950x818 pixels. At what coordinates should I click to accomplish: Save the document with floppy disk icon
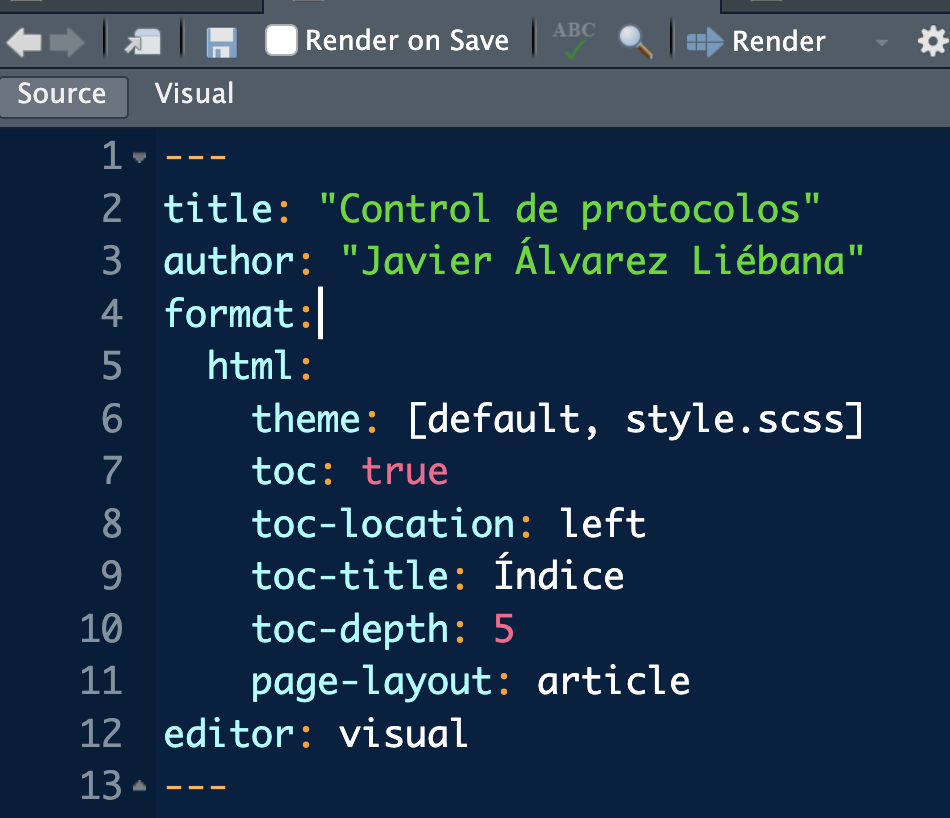pos(220,42)
